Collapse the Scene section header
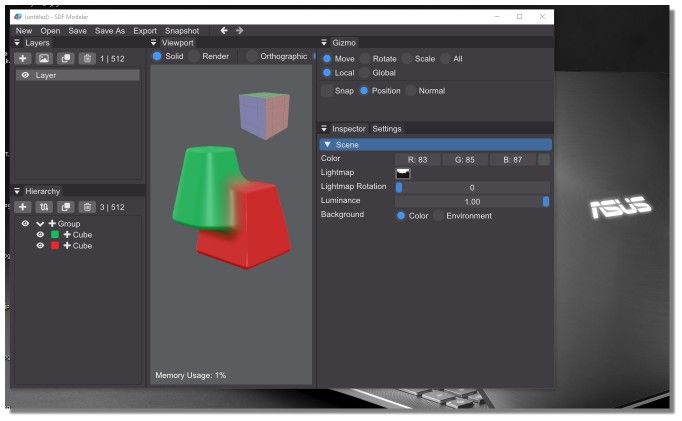The width and height of the screenshot is (682, 421). pos(327,145)
